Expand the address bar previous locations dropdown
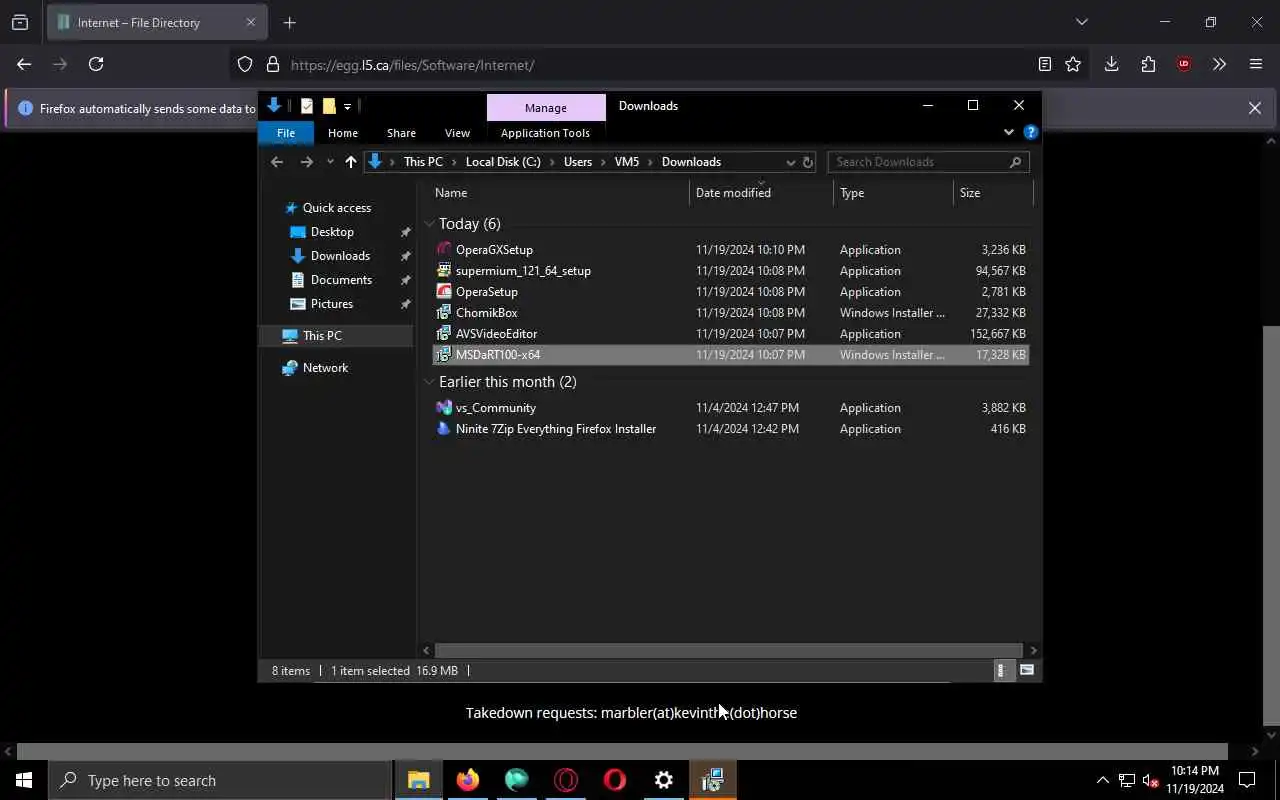1280x800 pixels. click(790, 162)
